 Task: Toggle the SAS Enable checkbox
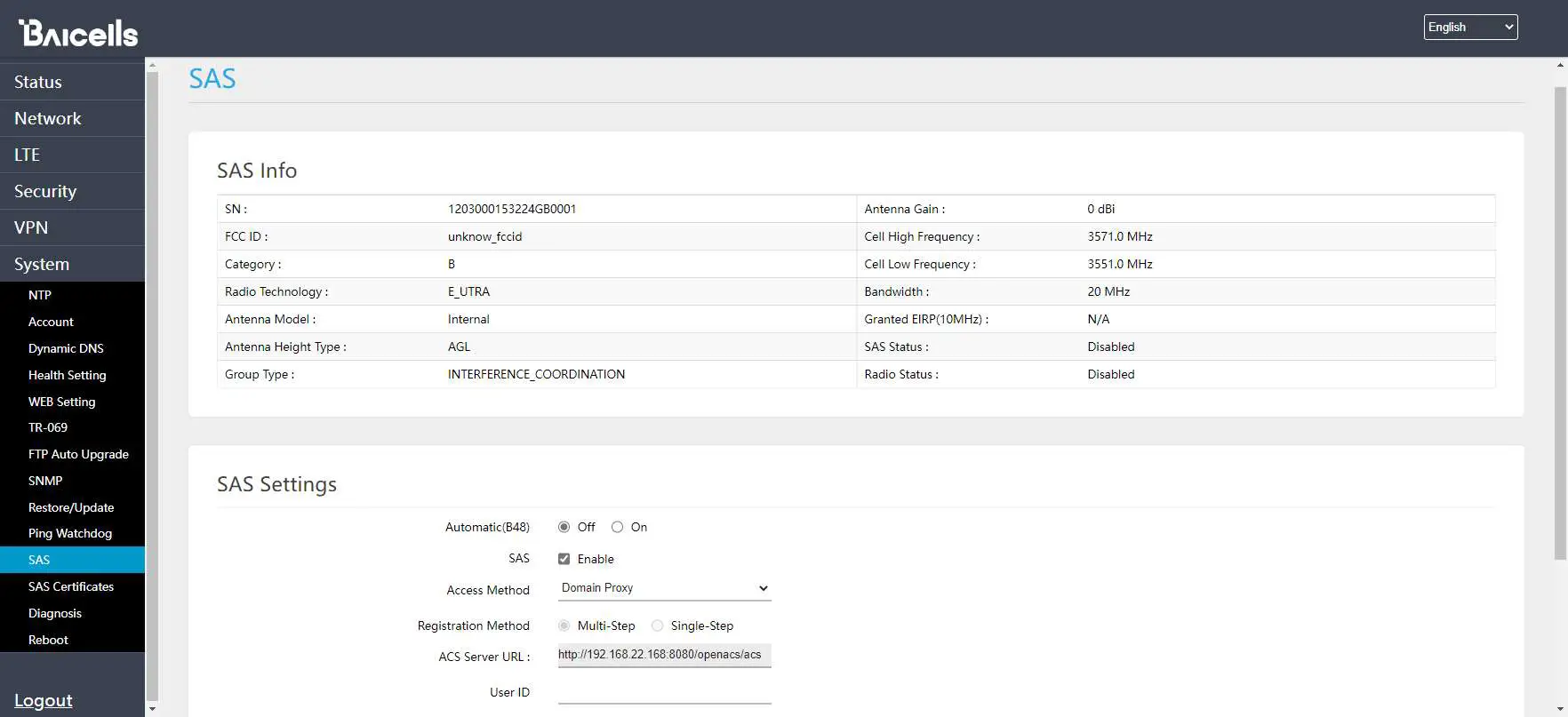564,559
